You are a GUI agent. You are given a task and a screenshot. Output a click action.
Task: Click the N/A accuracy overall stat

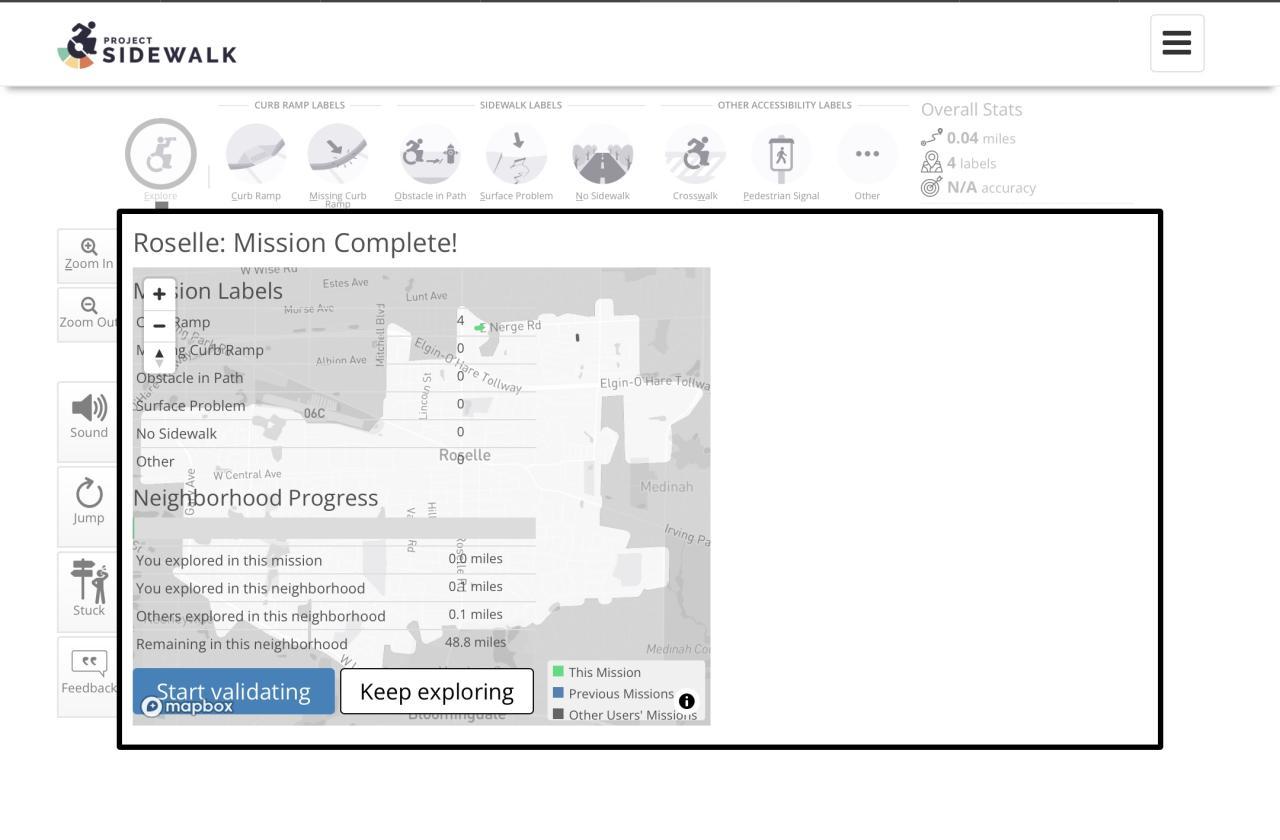tap(979, 187)
